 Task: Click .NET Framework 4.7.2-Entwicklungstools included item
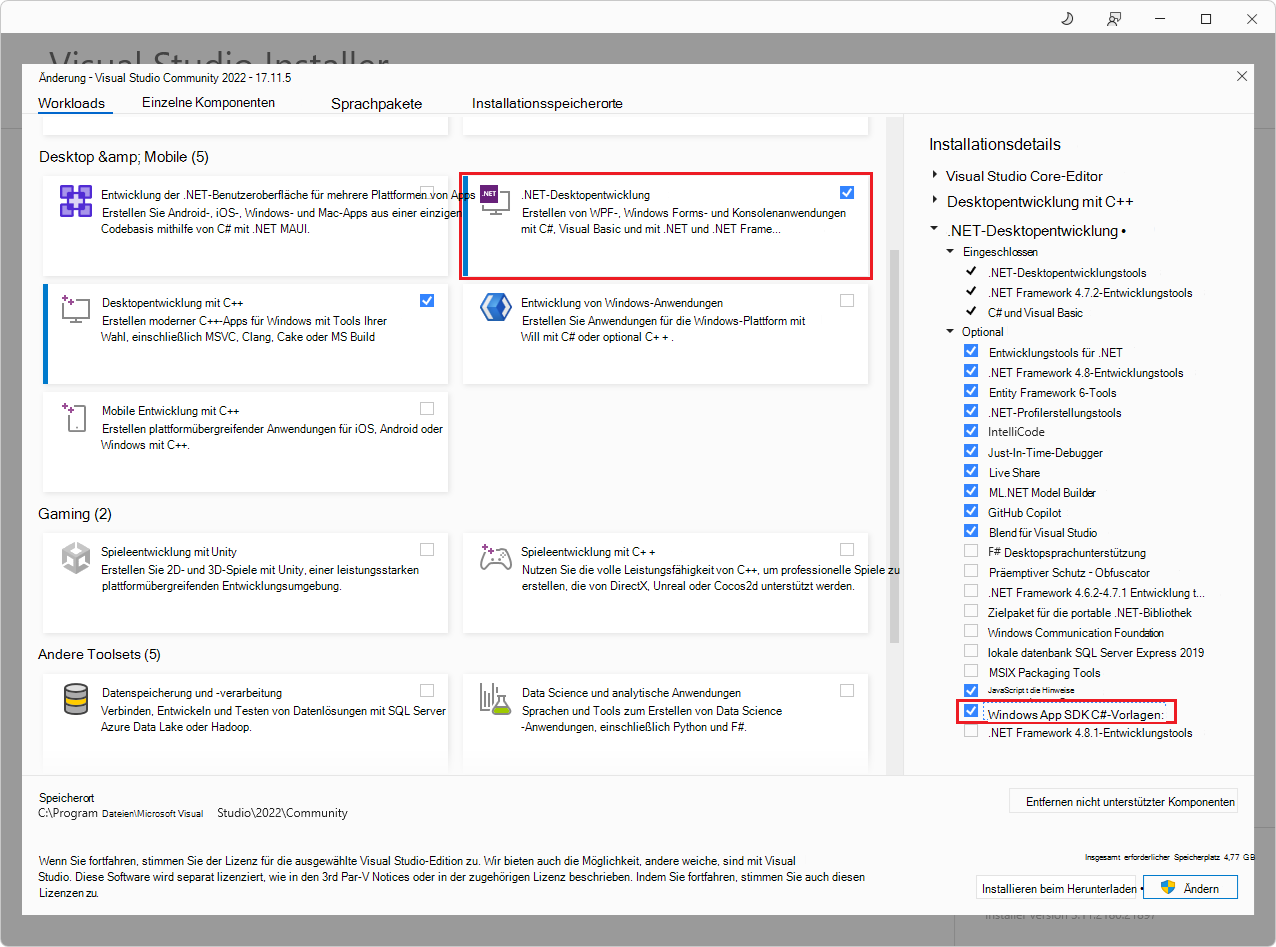(1090, 292)
